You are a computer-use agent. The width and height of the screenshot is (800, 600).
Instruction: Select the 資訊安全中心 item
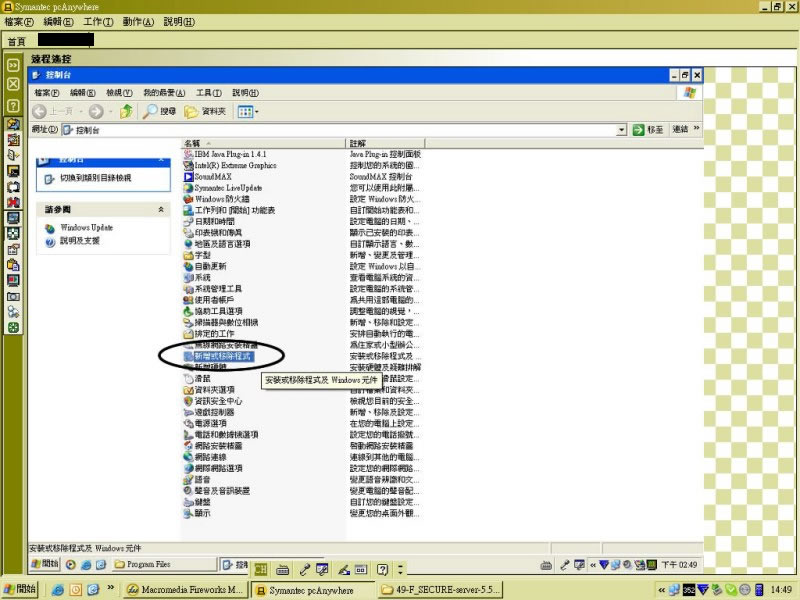tap(213, 401)
